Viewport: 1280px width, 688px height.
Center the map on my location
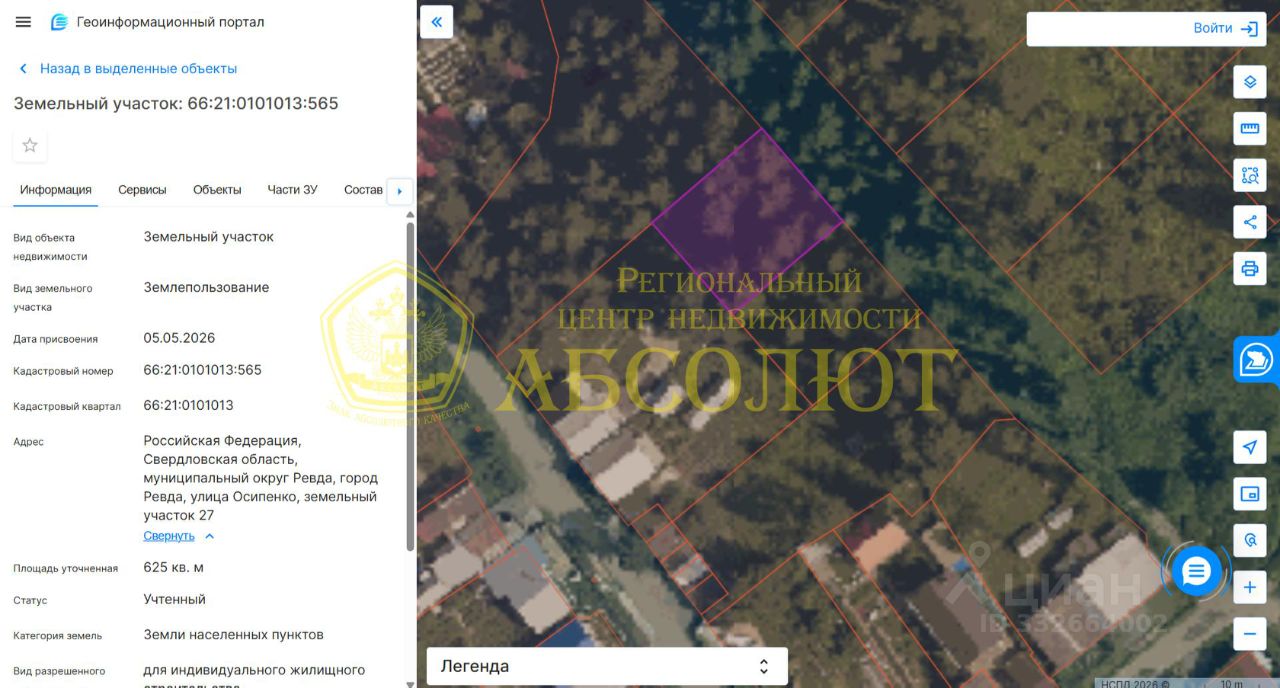1250,447
